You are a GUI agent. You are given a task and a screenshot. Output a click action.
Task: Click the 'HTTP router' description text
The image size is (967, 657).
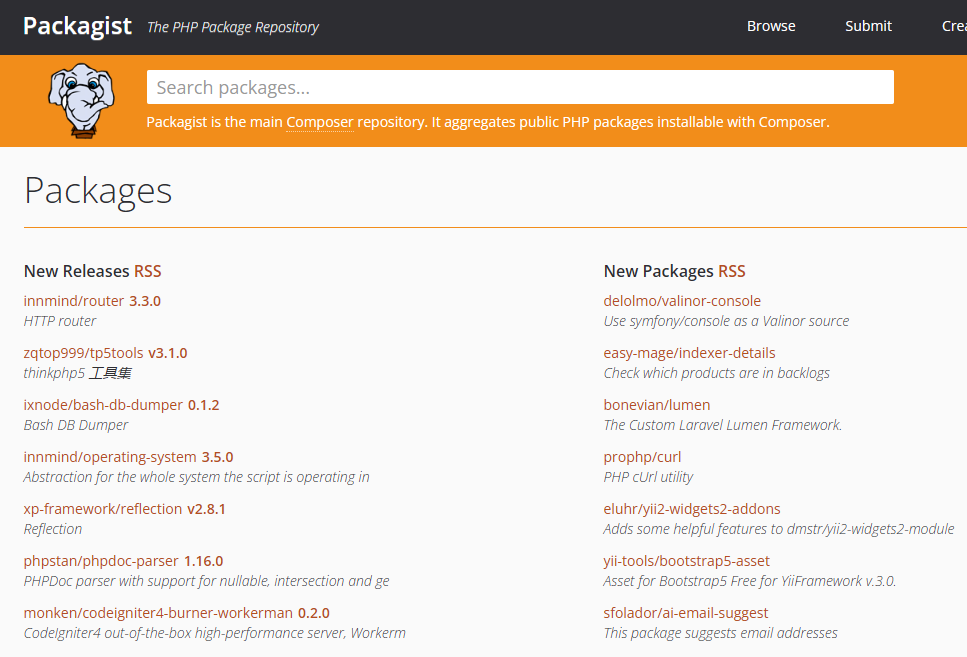pyautogui.click(x=60, y=321)
